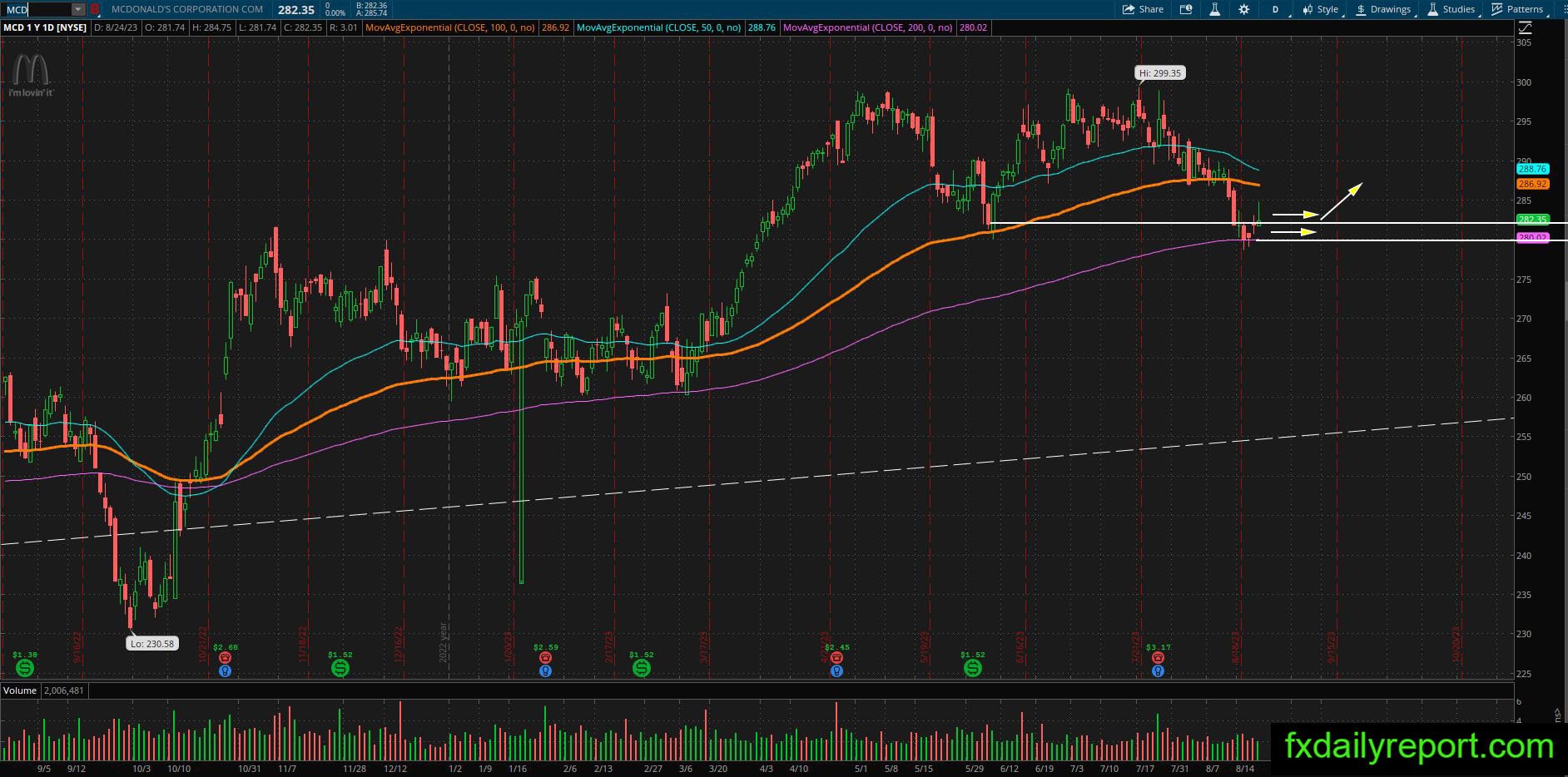Open the Style menu
The width and height of the screenshot is (1568, 777).
[x=1321, y=9]
